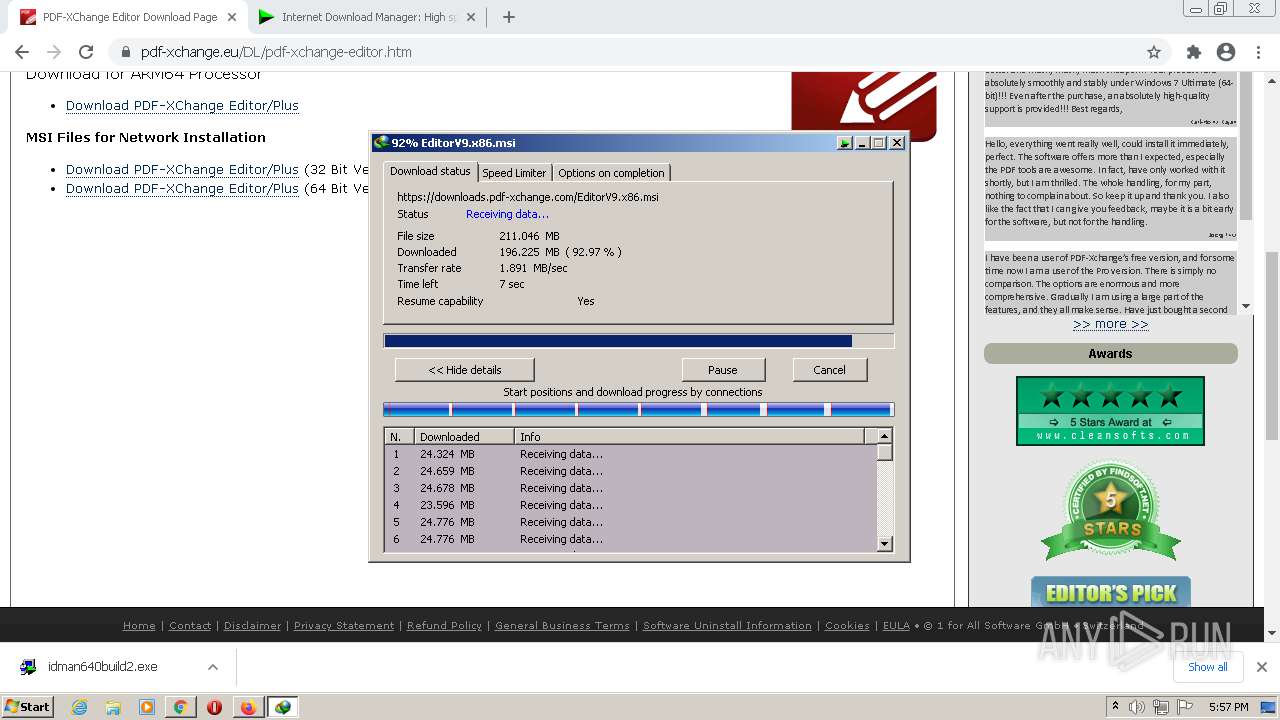Open the Chrome three-dot menu

pyautogui.click(x=1258, y=52)
